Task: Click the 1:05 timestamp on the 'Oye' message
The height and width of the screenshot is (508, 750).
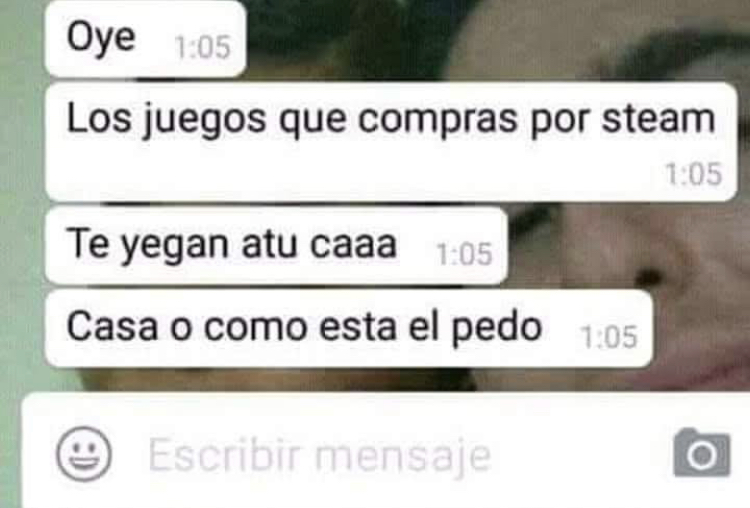Action: (203, 47)
